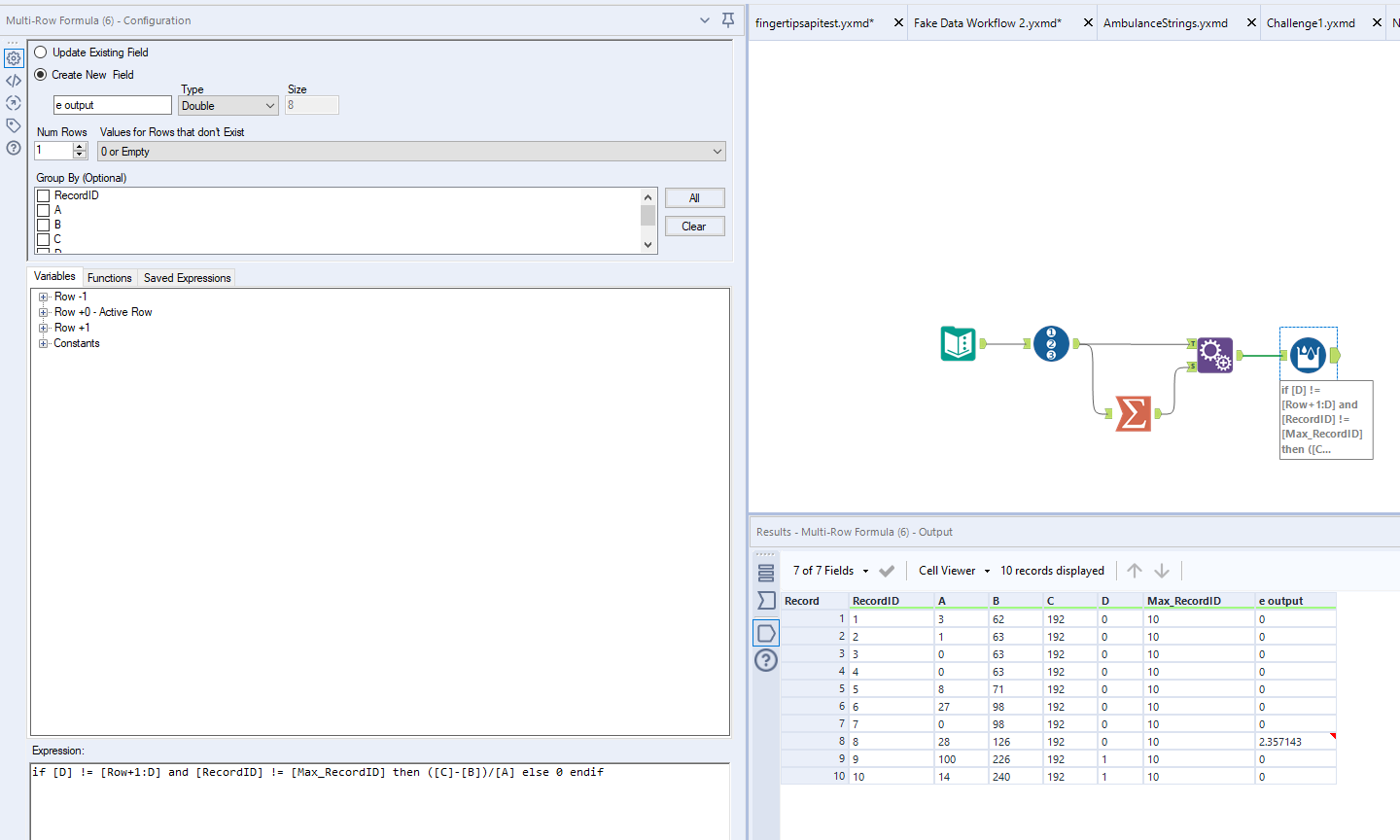Select the Multi-Row Formula tool node

pos(1308,355)
